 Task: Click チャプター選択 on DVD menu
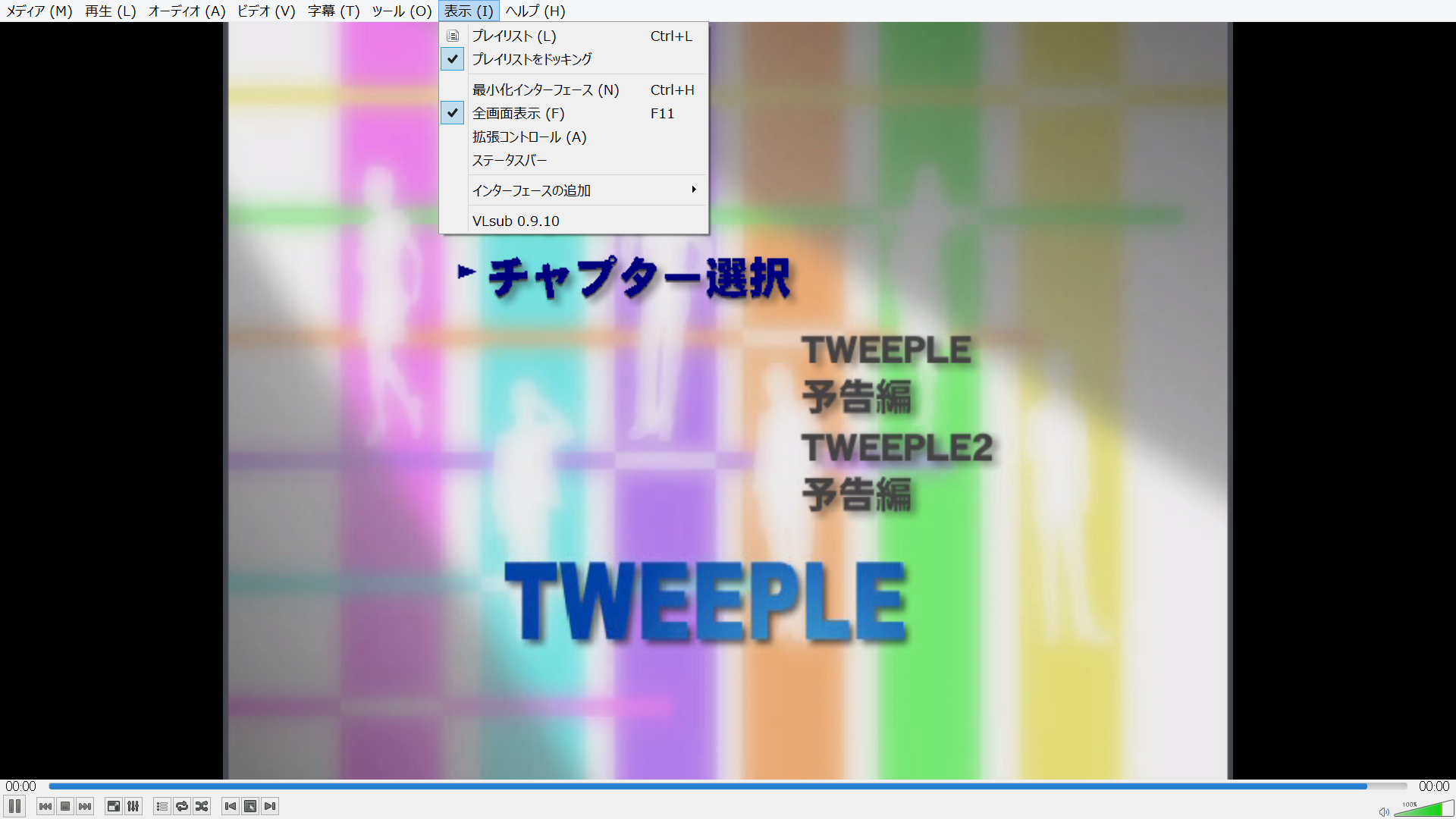point(639,278)
